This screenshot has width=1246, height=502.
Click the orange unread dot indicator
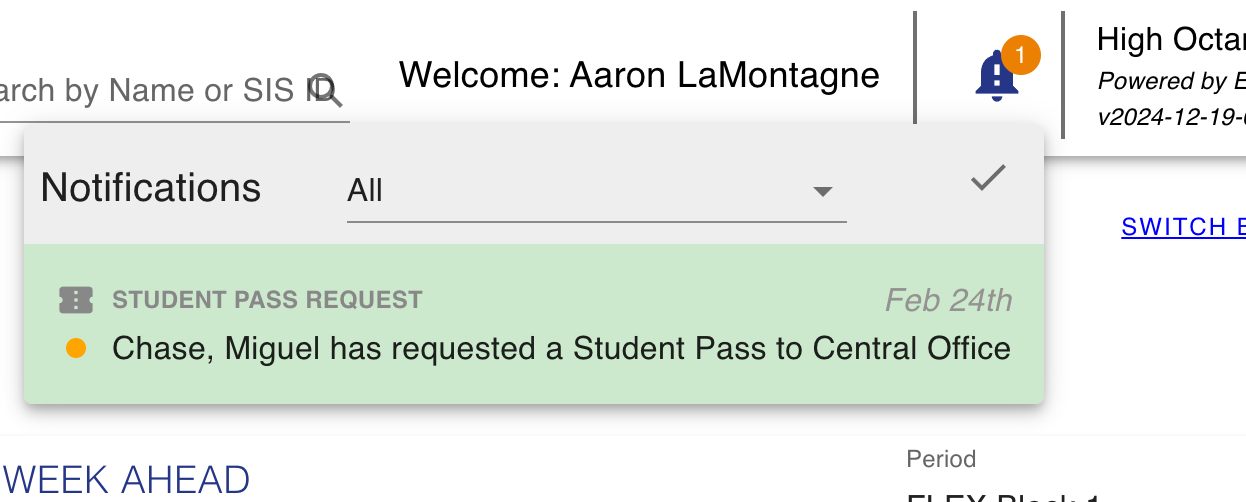point(75,348)
